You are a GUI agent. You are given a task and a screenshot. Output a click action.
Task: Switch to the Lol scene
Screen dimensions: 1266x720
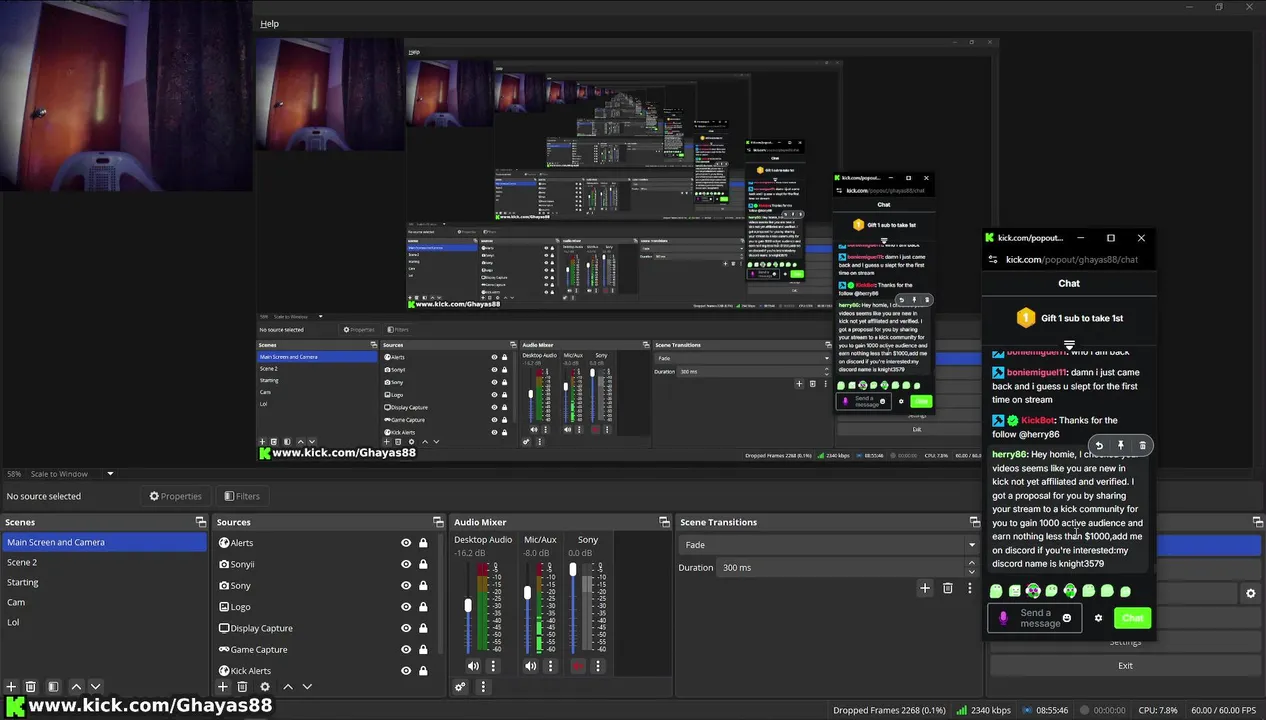[105, 622]
